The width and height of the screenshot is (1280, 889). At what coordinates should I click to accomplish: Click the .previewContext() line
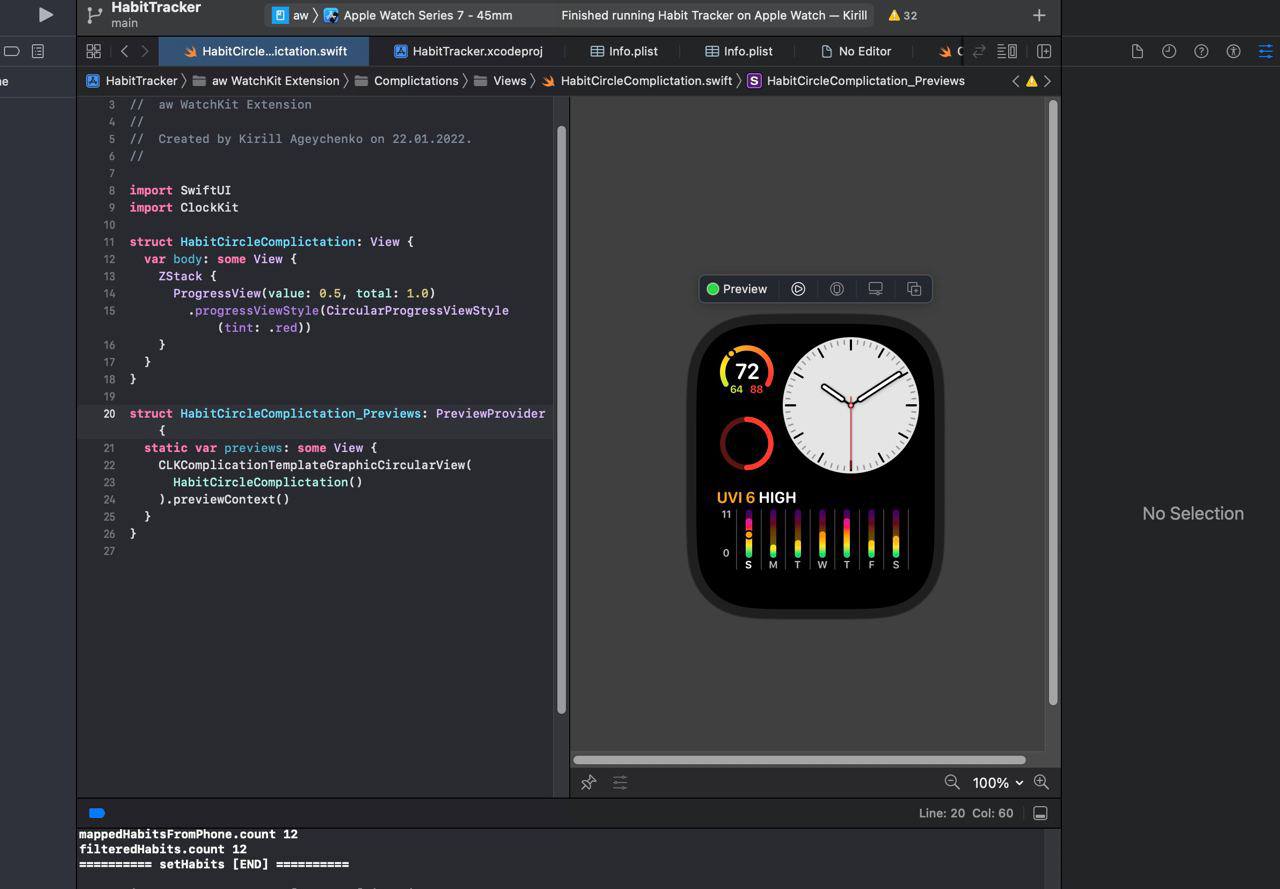(x=224, y=499)
